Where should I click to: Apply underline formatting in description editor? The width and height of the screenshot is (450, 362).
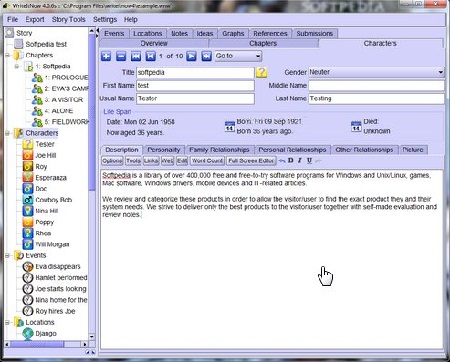click(309, 161)
